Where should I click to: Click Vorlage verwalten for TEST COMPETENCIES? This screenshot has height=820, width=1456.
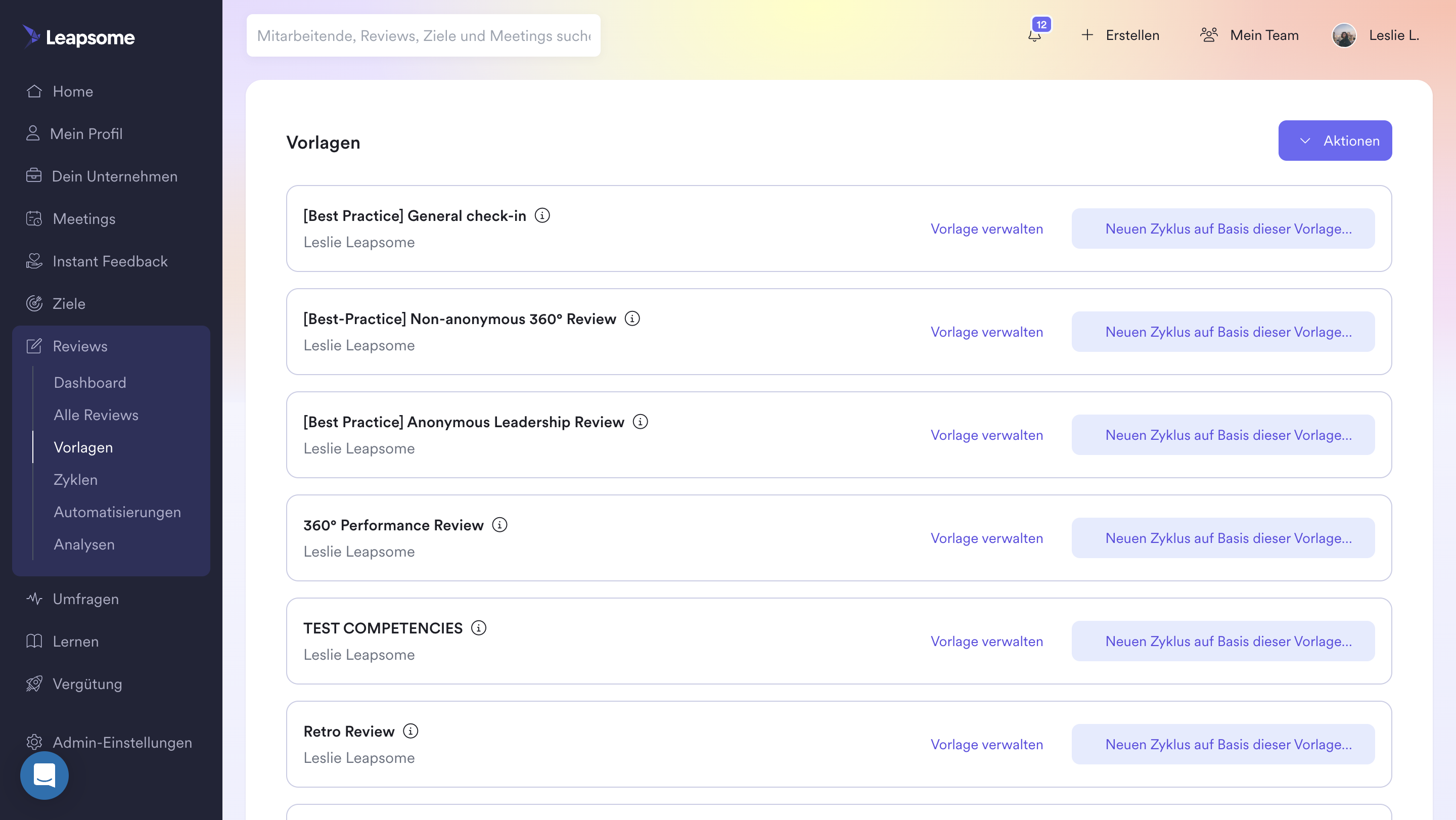[x=987, y=641]
